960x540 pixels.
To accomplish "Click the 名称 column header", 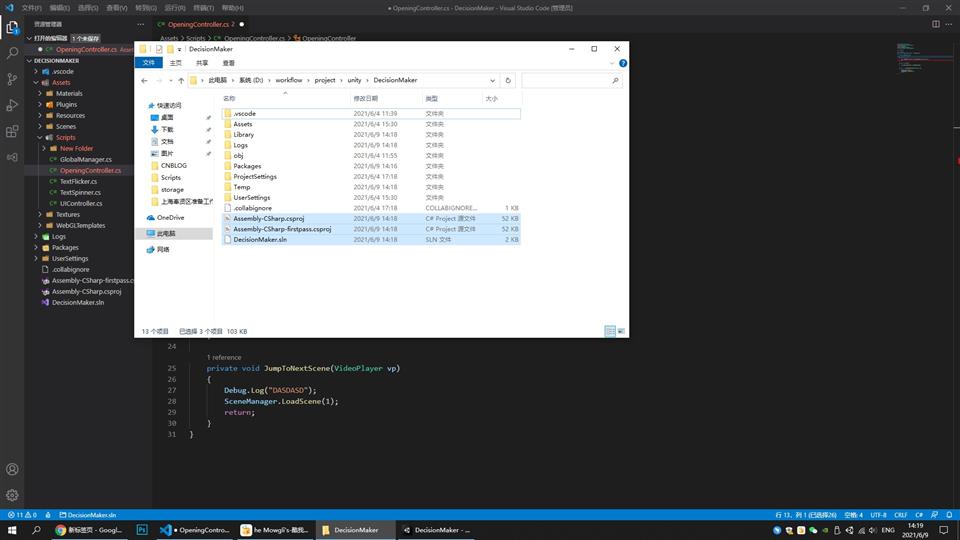I will (x=229, y=99).
